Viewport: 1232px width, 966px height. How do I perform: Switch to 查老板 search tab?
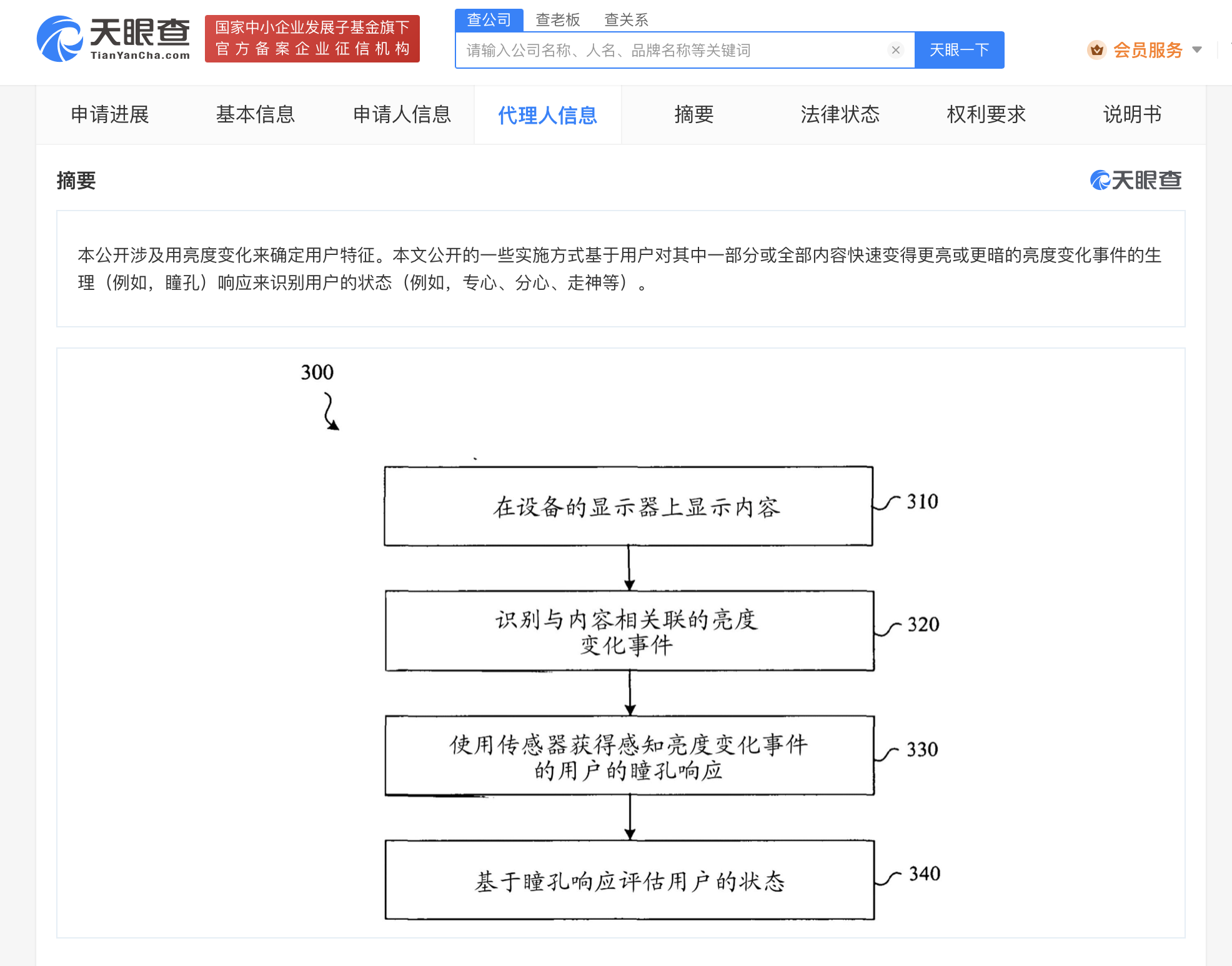point(557,20)
